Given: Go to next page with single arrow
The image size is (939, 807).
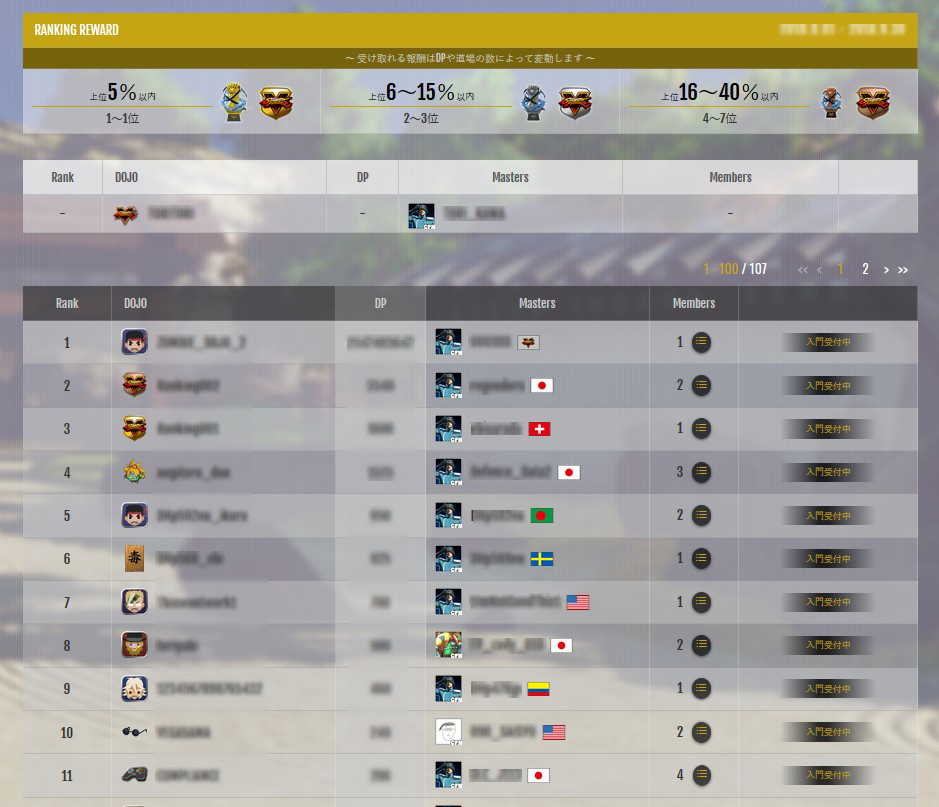Looking at the screenshot, I should (x=886, y=269).
